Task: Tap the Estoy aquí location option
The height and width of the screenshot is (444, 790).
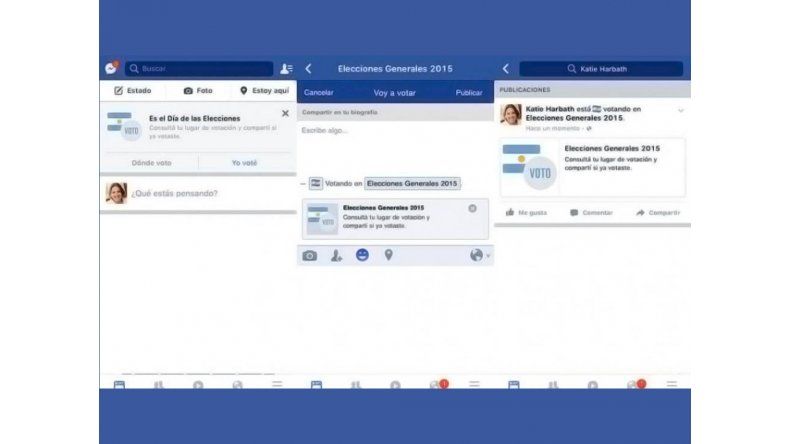Action: click(x=265, y=91)
